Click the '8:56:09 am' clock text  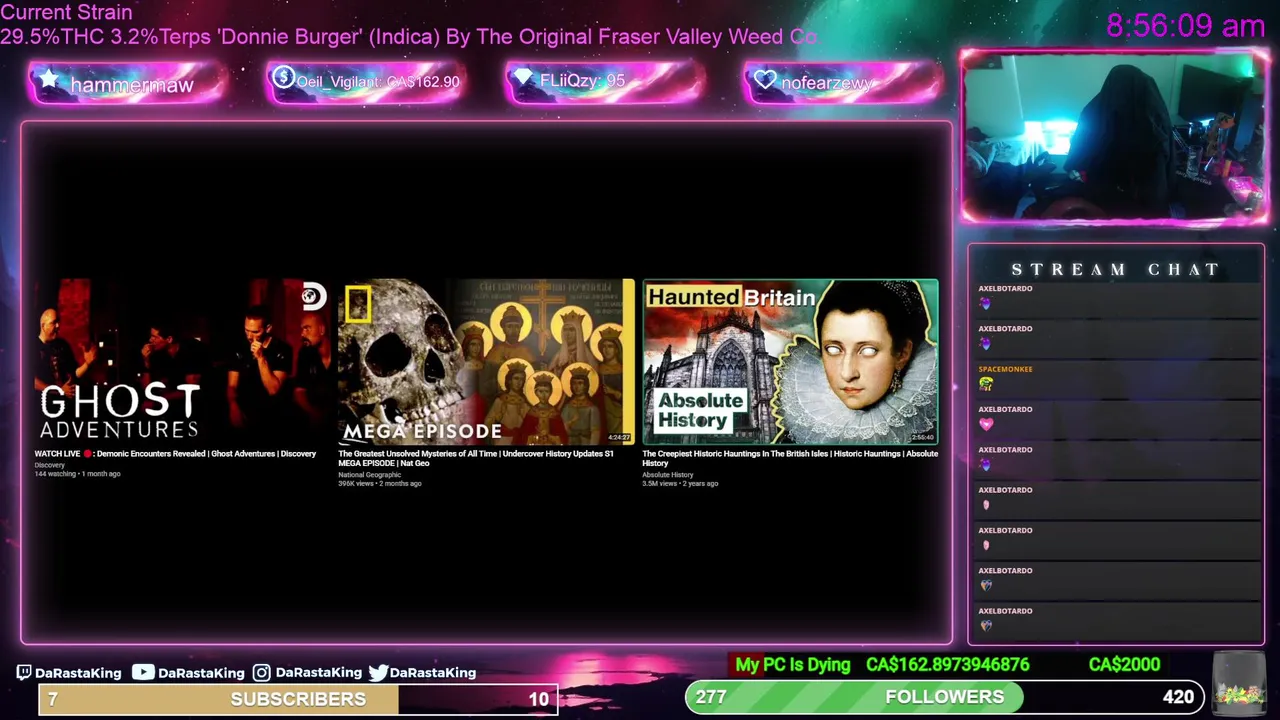1186,26
